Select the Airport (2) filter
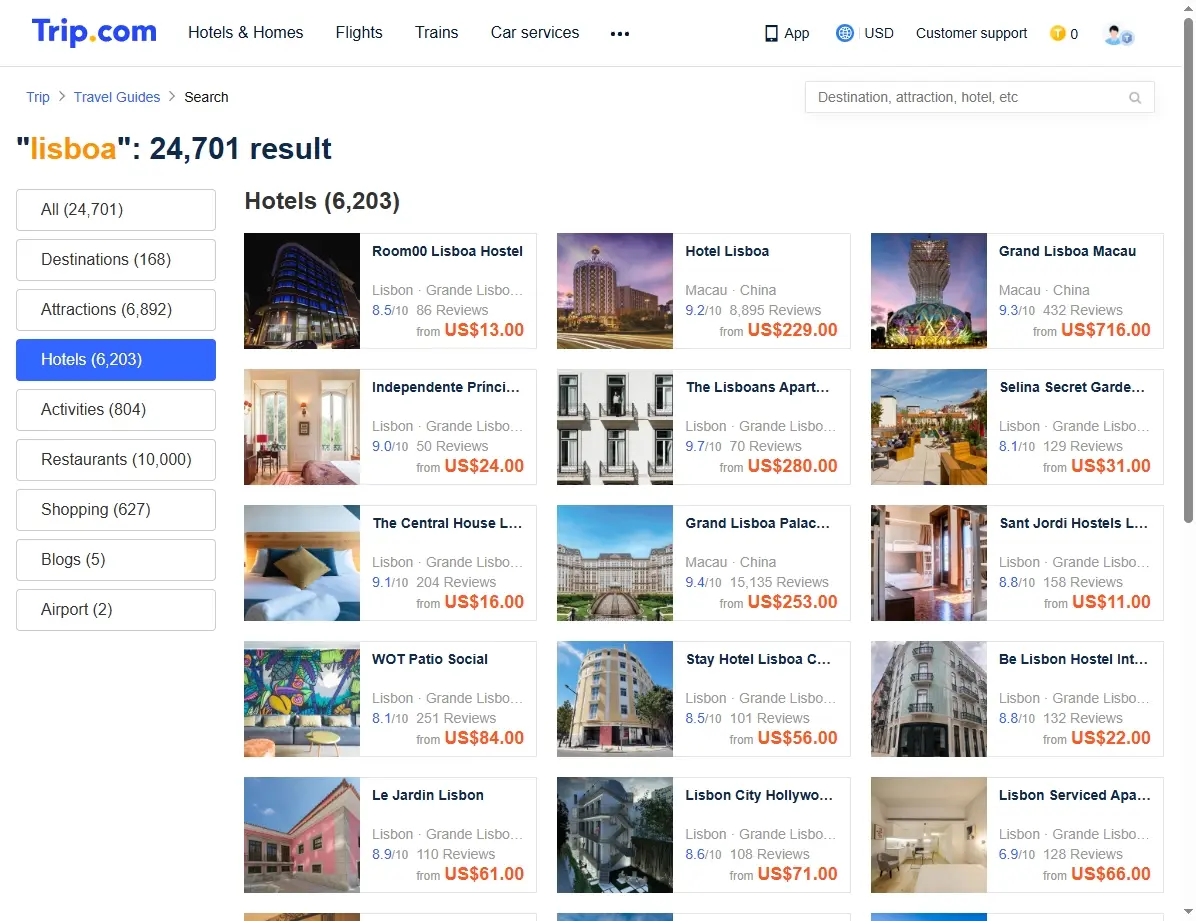1196x921 pixels. click(116, 610)
